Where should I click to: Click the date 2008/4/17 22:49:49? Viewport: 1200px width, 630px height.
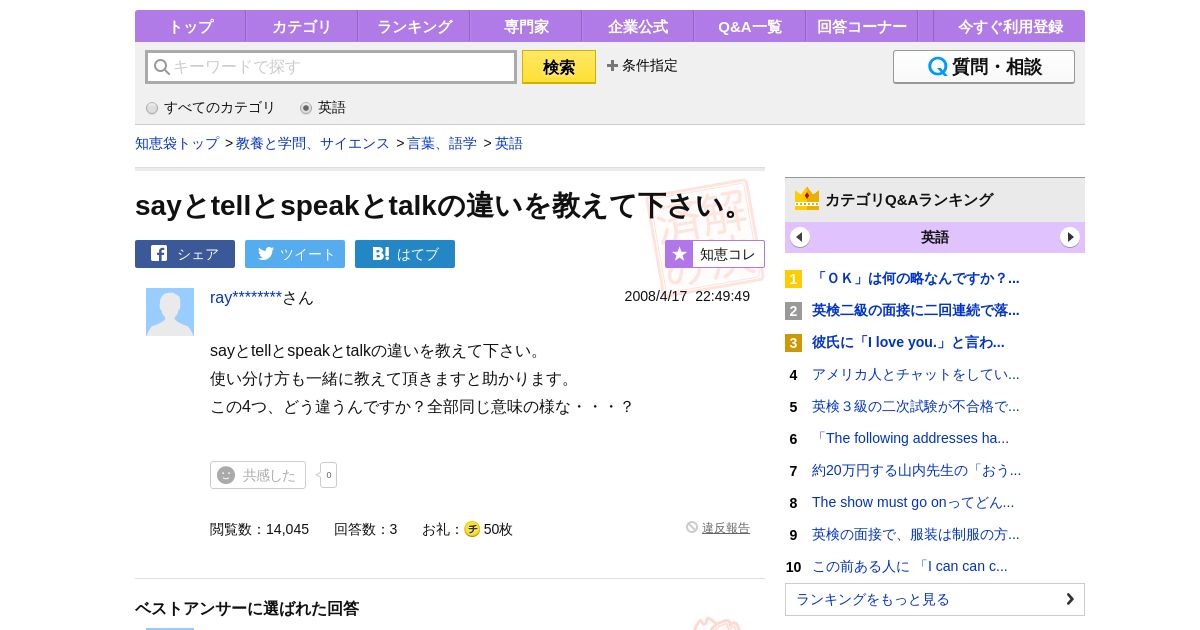click(687, 296)
